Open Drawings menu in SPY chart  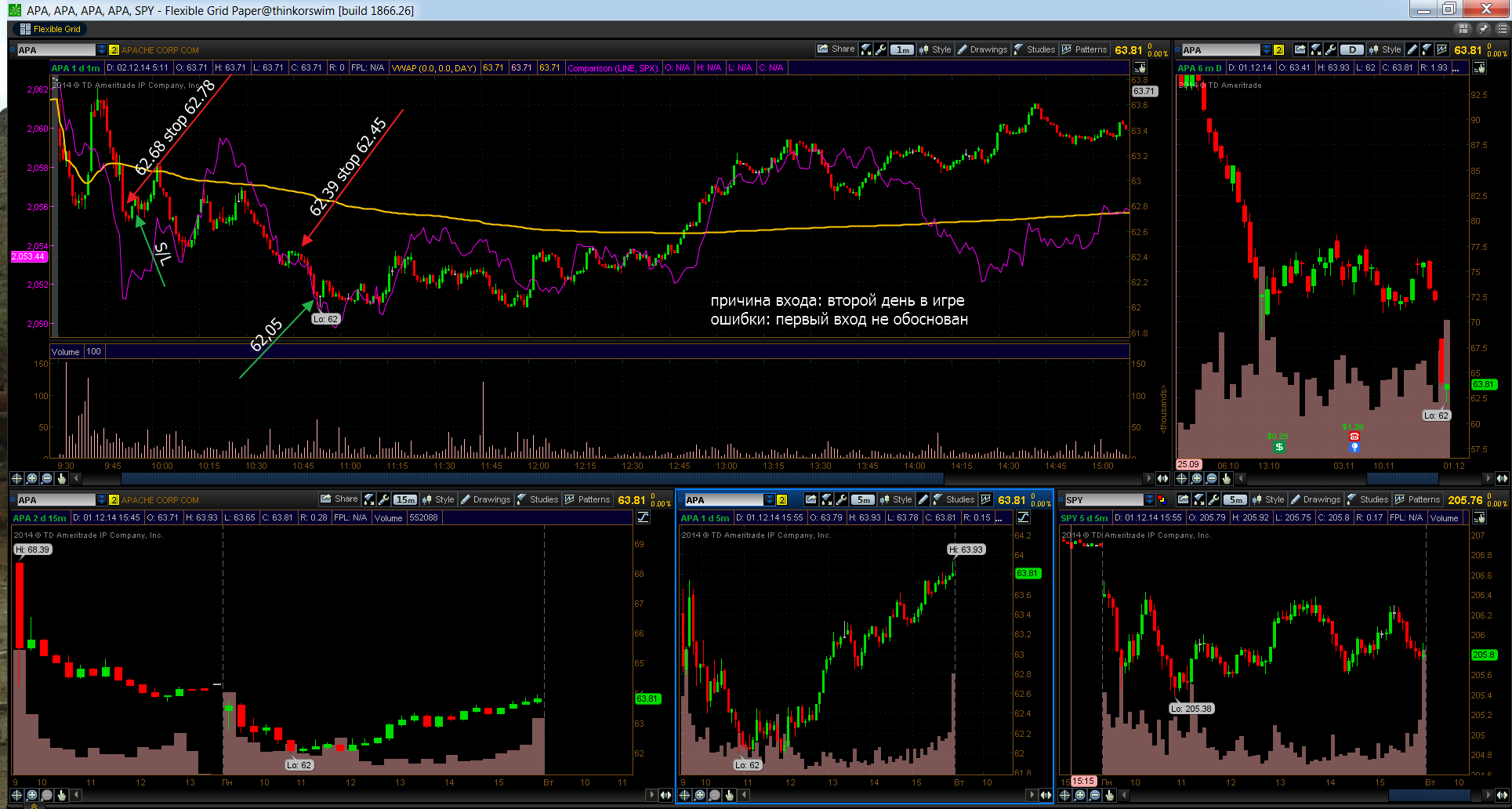point(1315,499)
